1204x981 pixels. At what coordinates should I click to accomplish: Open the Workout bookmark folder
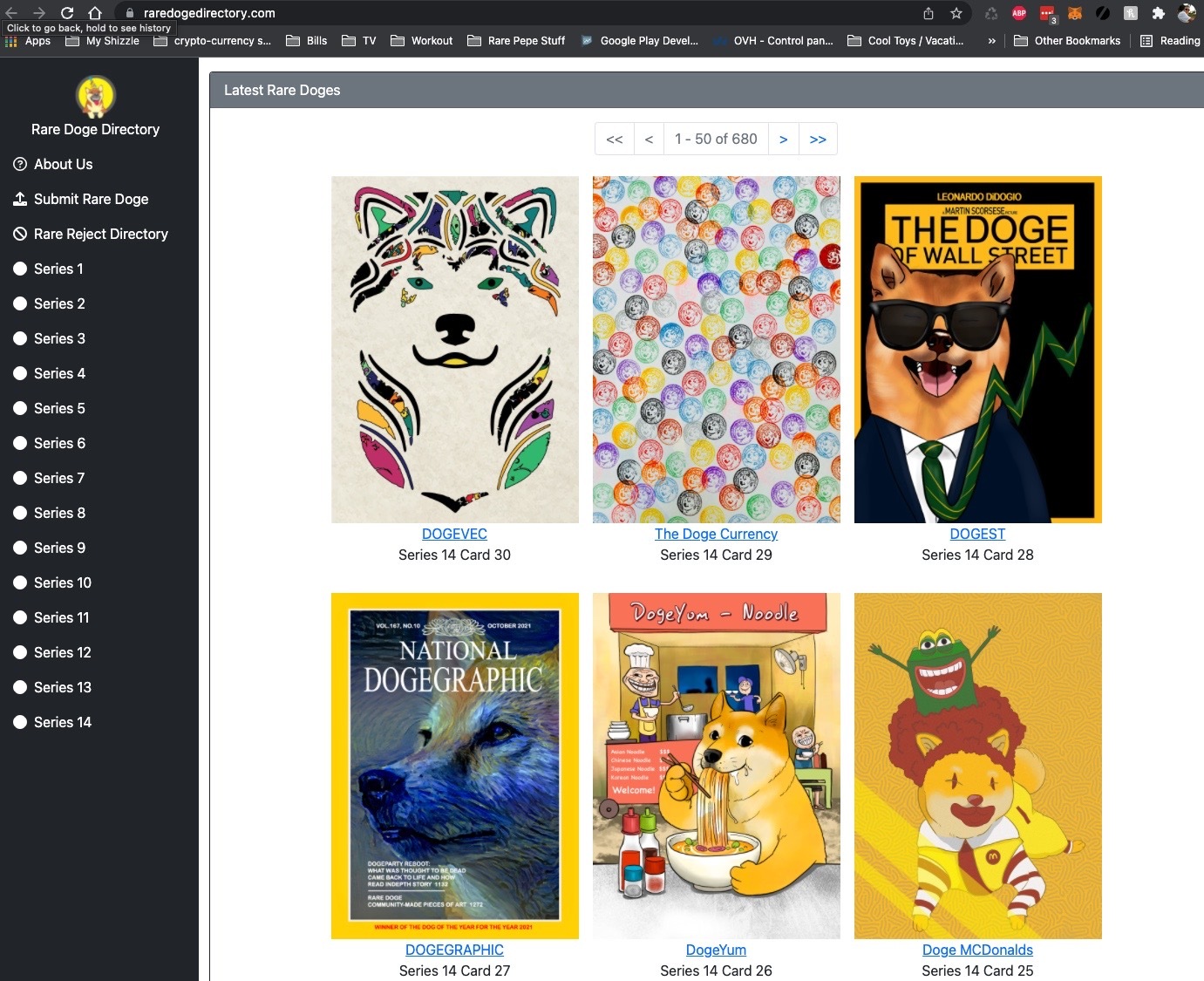point(422,41)
